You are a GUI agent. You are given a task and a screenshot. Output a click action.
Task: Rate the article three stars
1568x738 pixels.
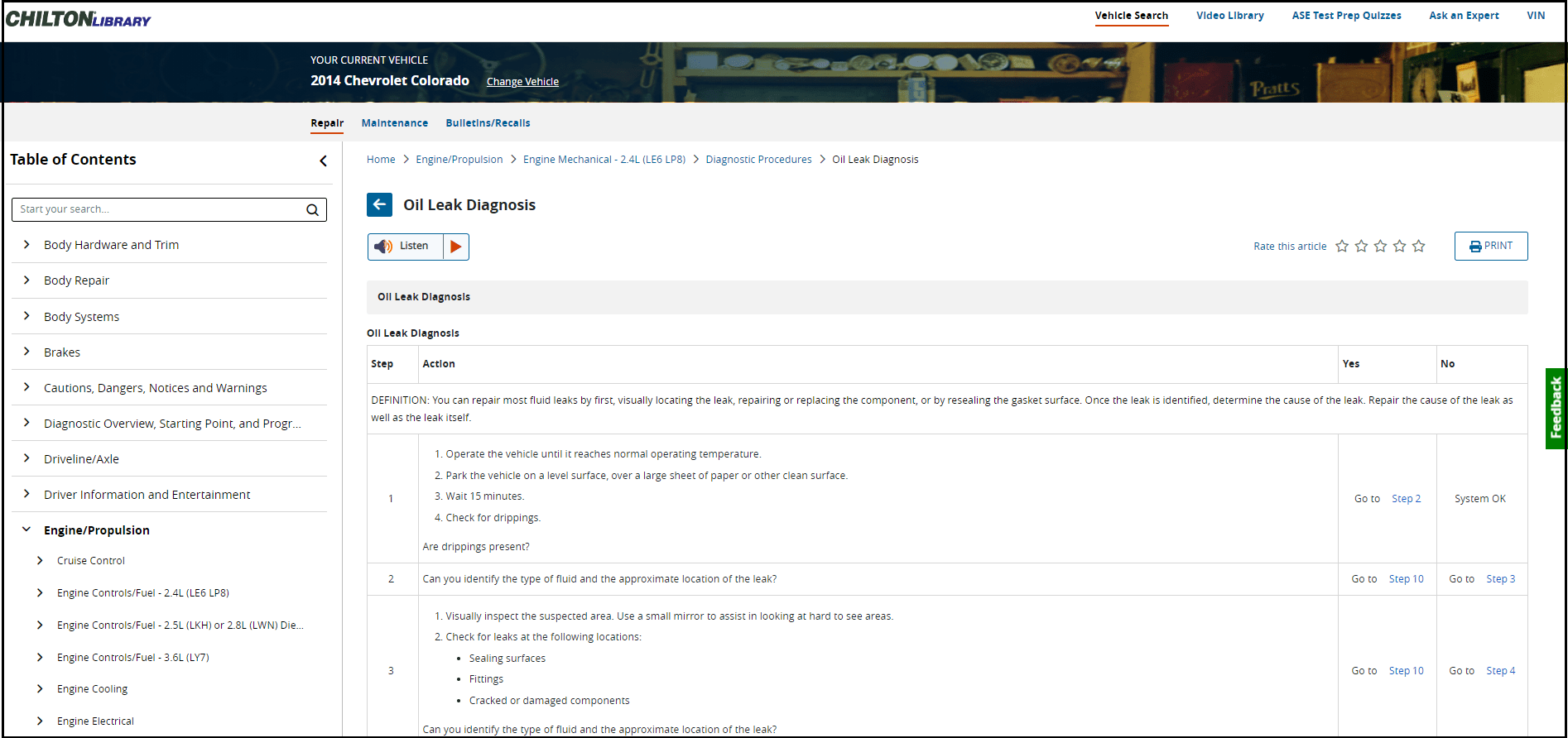[x=1380, y=246]
